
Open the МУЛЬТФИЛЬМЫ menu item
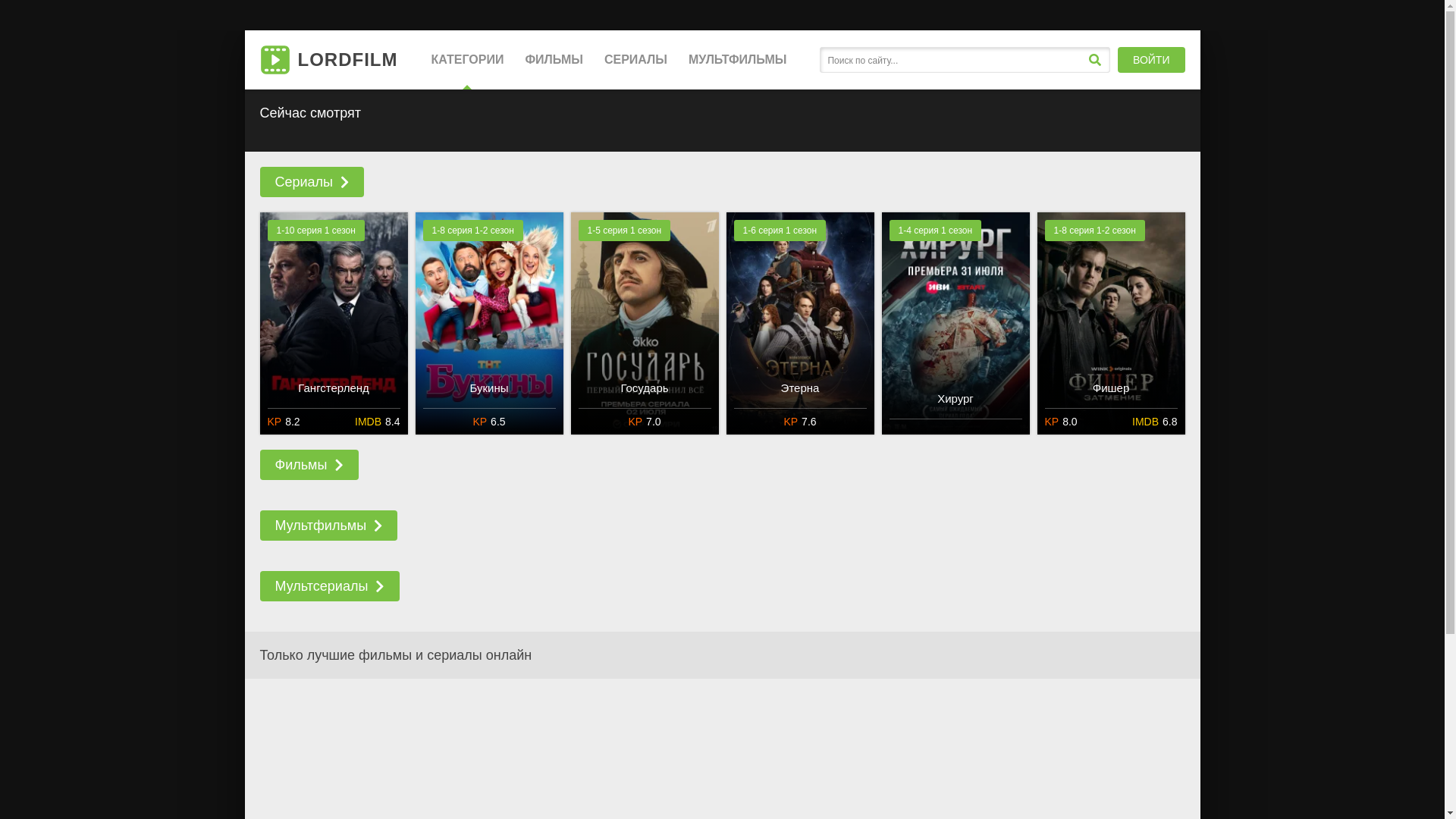point(737,60)
